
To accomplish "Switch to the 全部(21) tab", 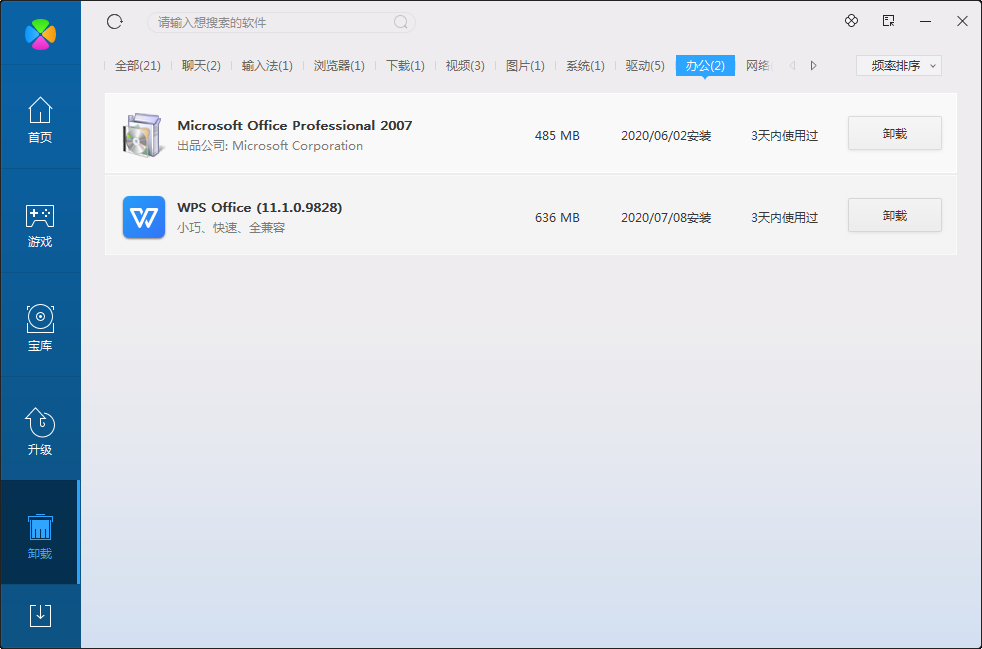I will 138,66.
